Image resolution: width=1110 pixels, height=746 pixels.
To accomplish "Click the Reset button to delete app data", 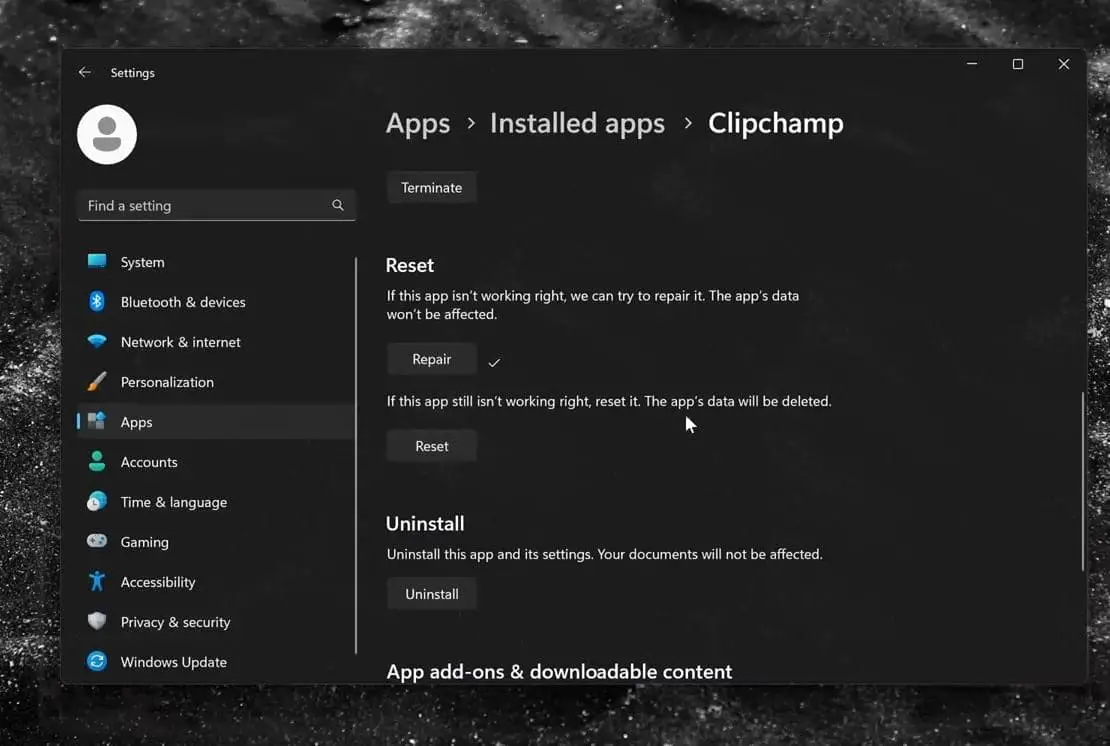I will point(431,445).
